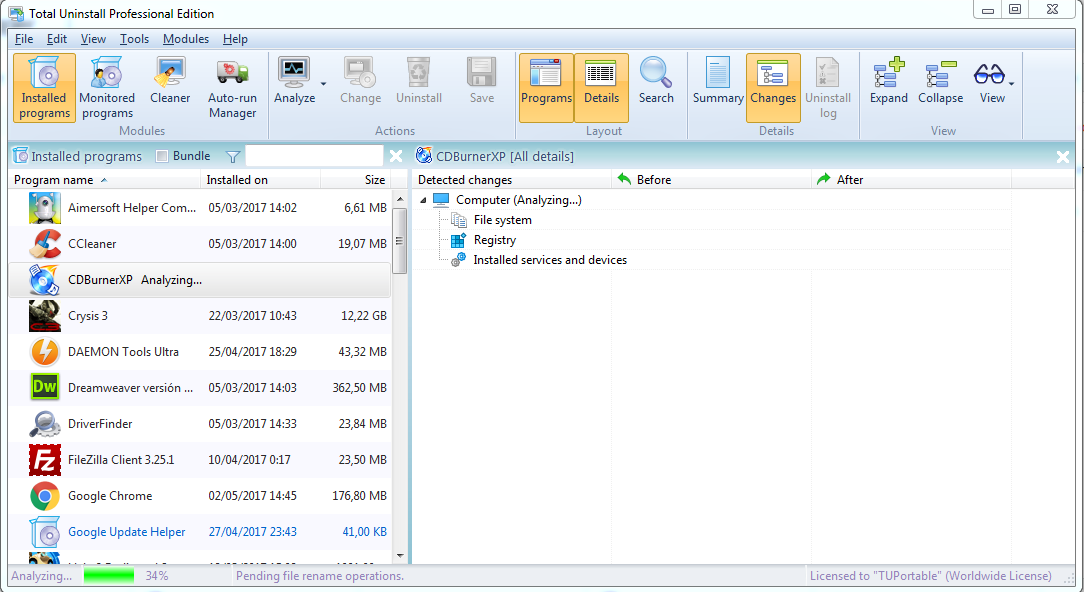Enable the Bundle checkbox
Screen dimensions: 1084x592
click(162, 156)
